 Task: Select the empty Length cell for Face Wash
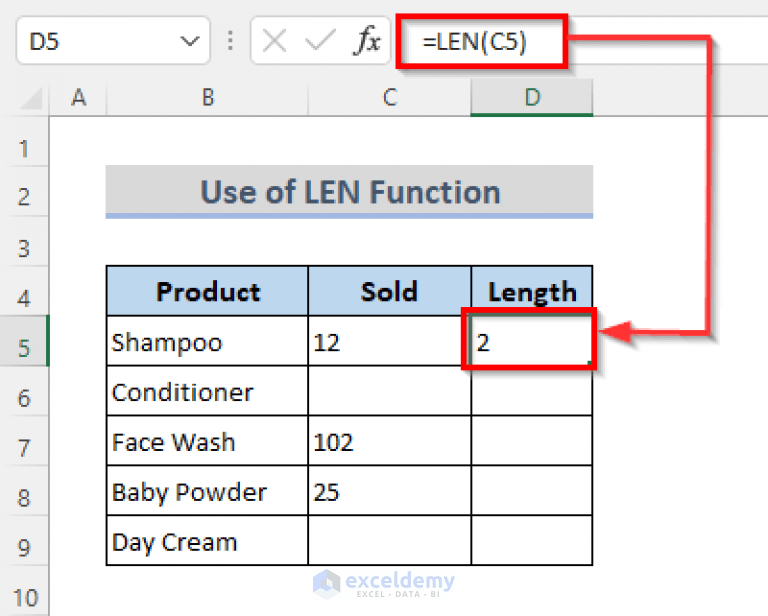pyautogui.click(x=532, y=441)
